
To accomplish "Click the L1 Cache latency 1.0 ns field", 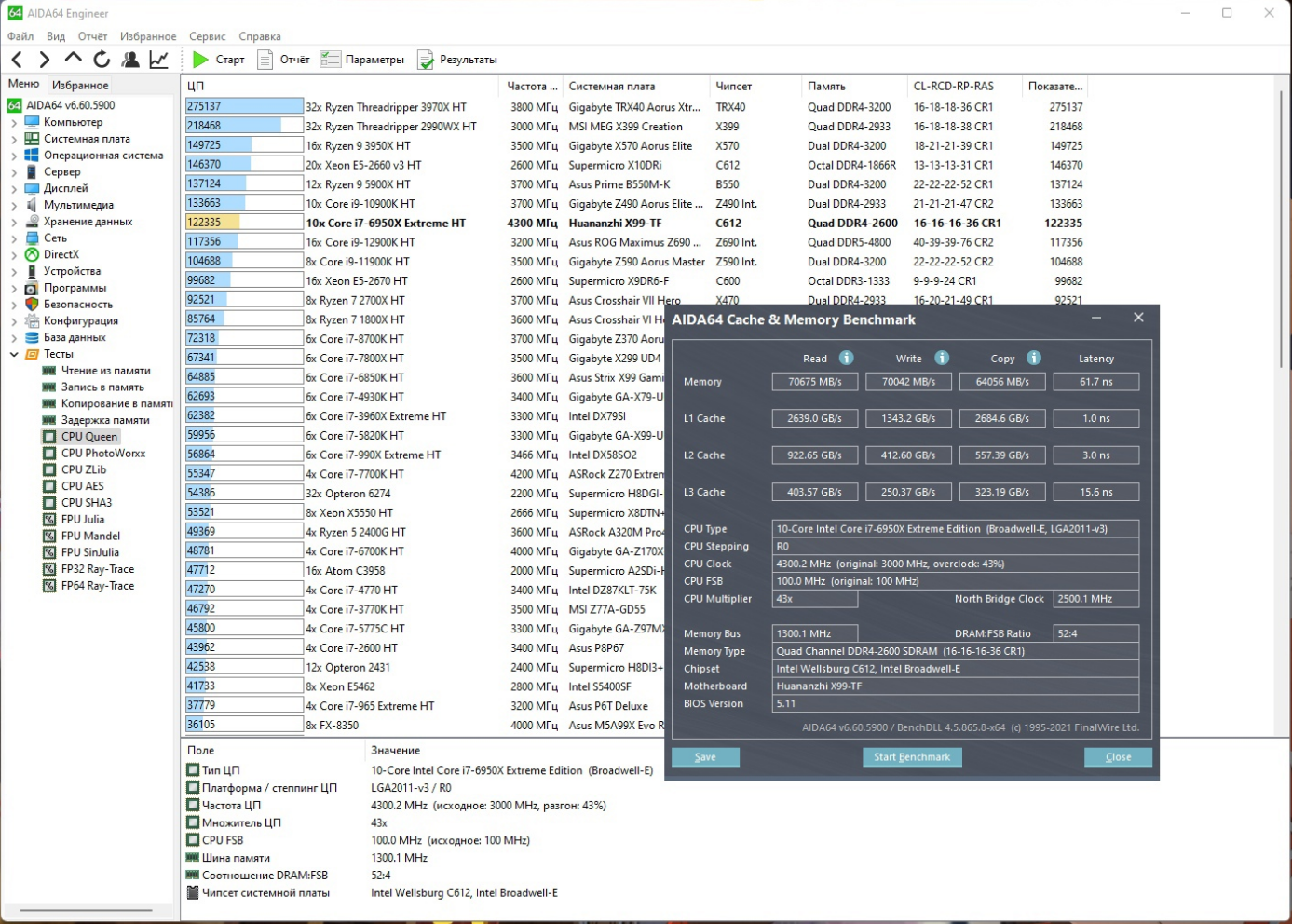I will [1096, 419].
